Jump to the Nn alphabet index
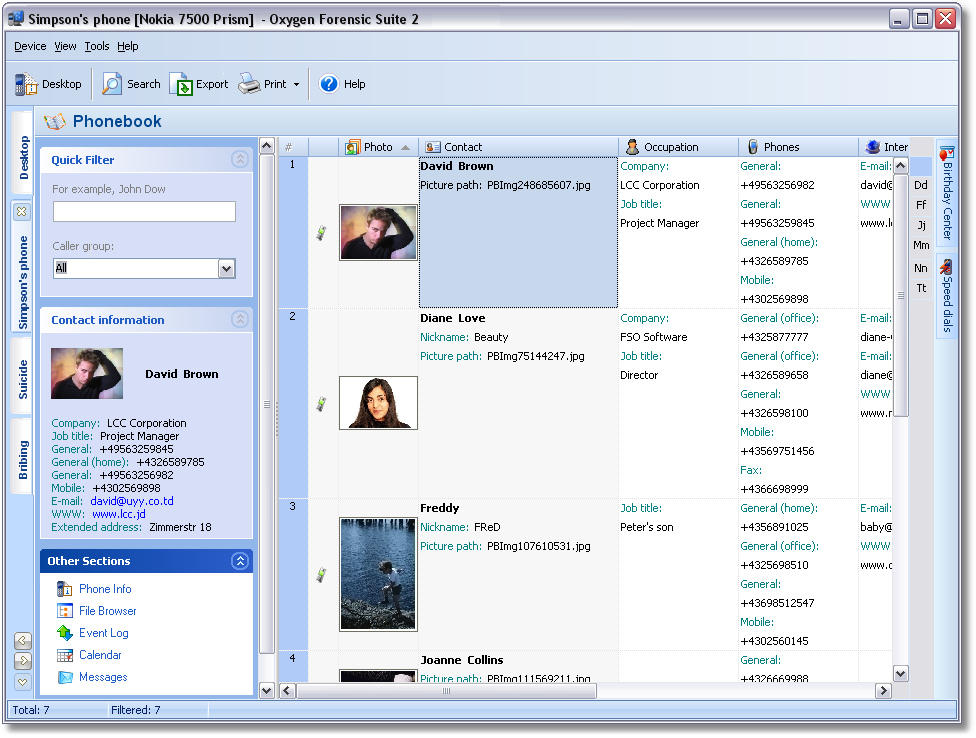Viewport: 976px width, 738px height. (x=921, y=268)
